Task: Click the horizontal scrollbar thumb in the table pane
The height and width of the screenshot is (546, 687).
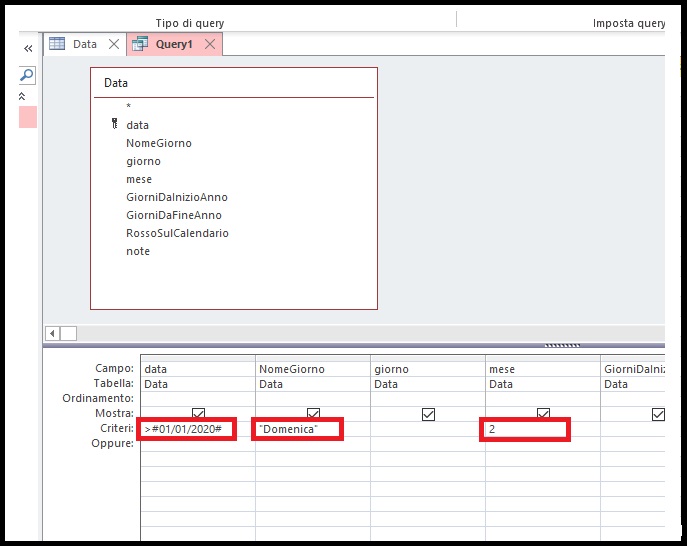Action: coord(68,333)
